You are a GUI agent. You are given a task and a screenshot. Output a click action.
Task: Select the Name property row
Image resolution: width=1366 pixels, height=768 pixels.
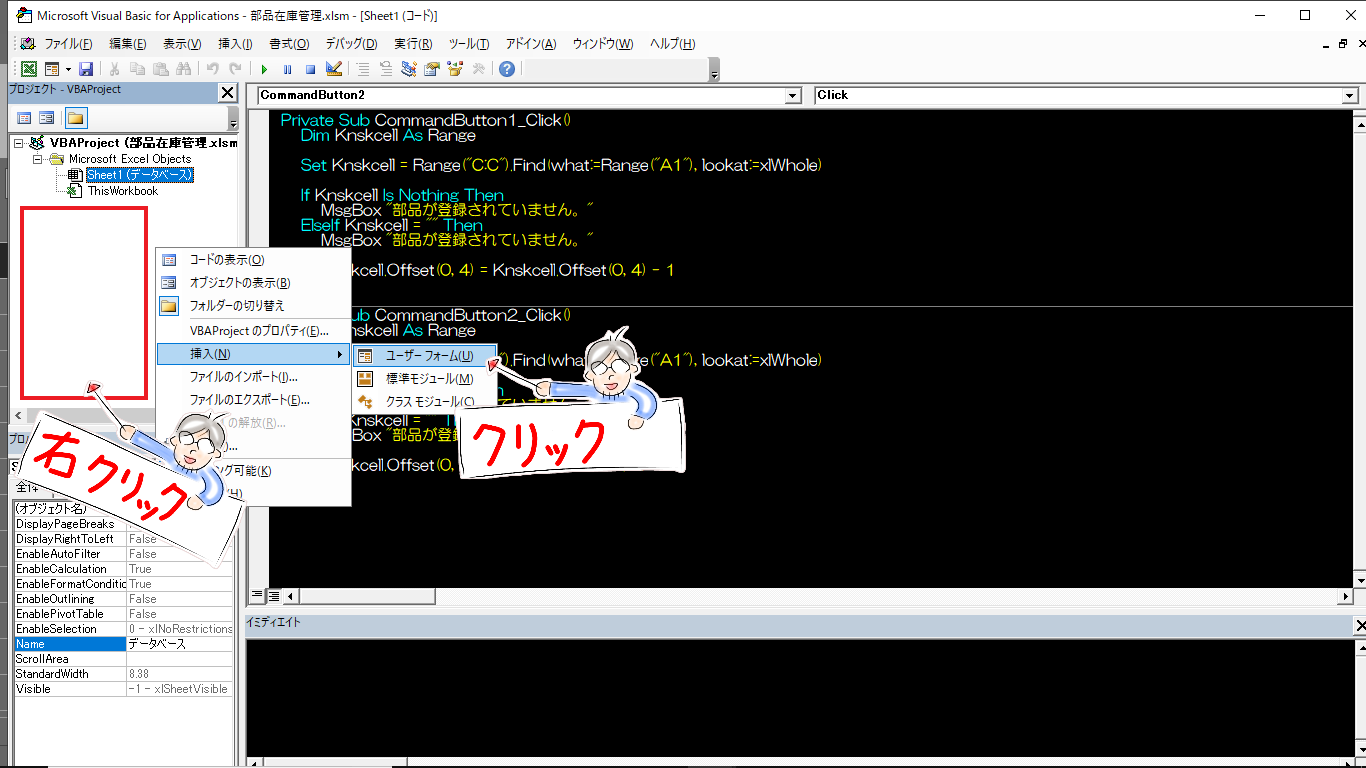coord(124,644)
